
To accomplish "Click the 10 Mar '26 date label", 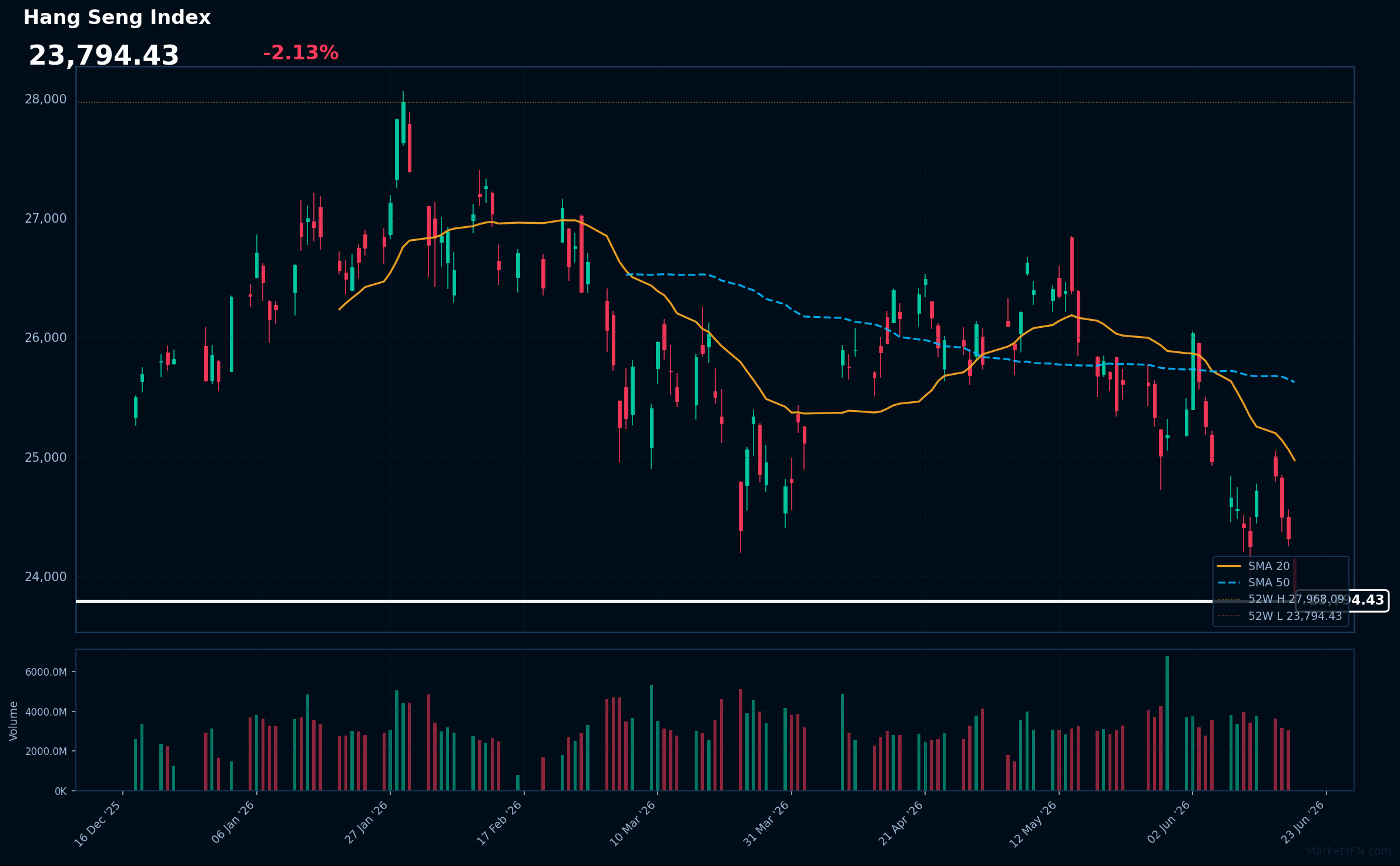I will coord(632,824).
